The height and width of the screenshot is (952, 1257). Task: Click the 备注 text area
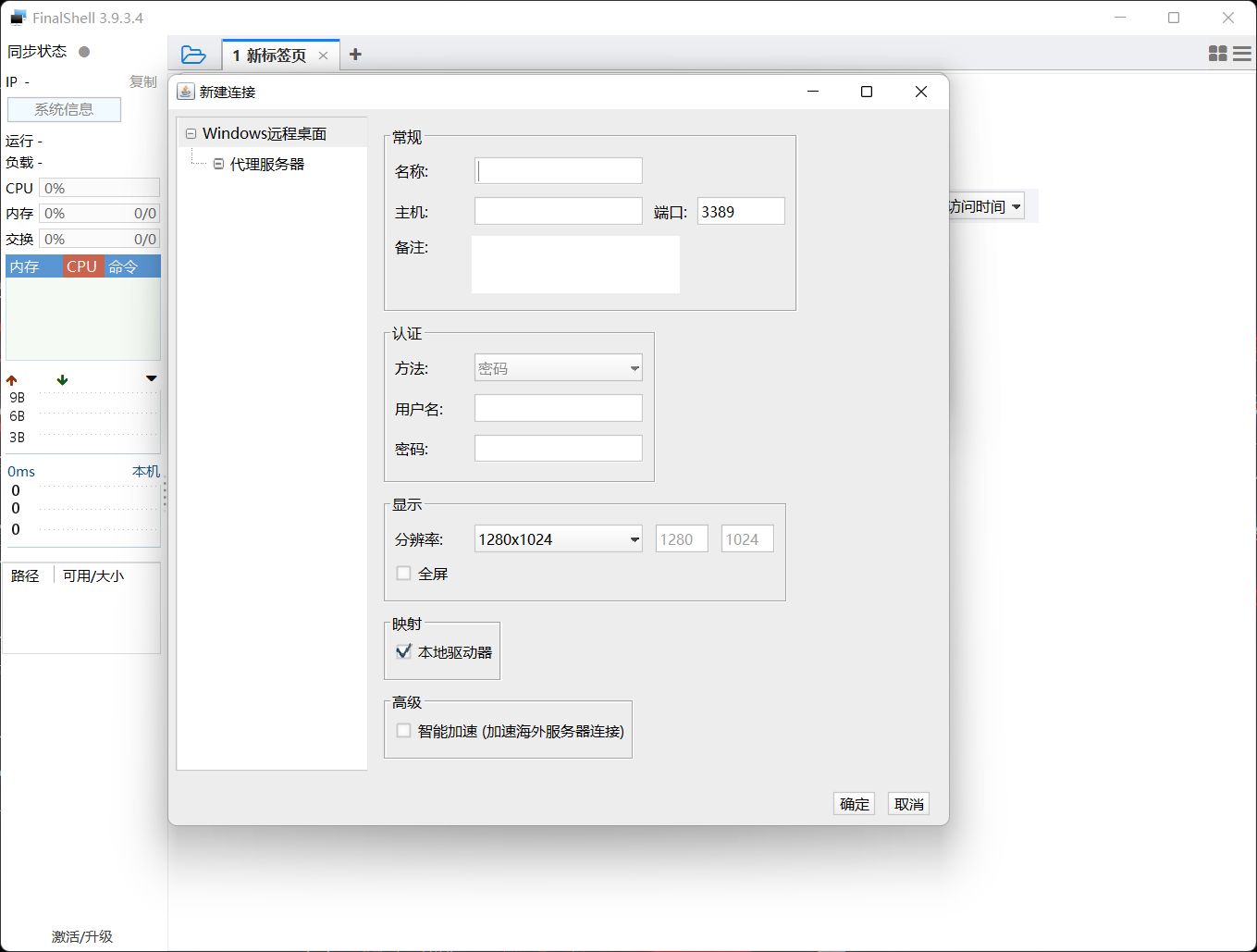tap(575, 265)
